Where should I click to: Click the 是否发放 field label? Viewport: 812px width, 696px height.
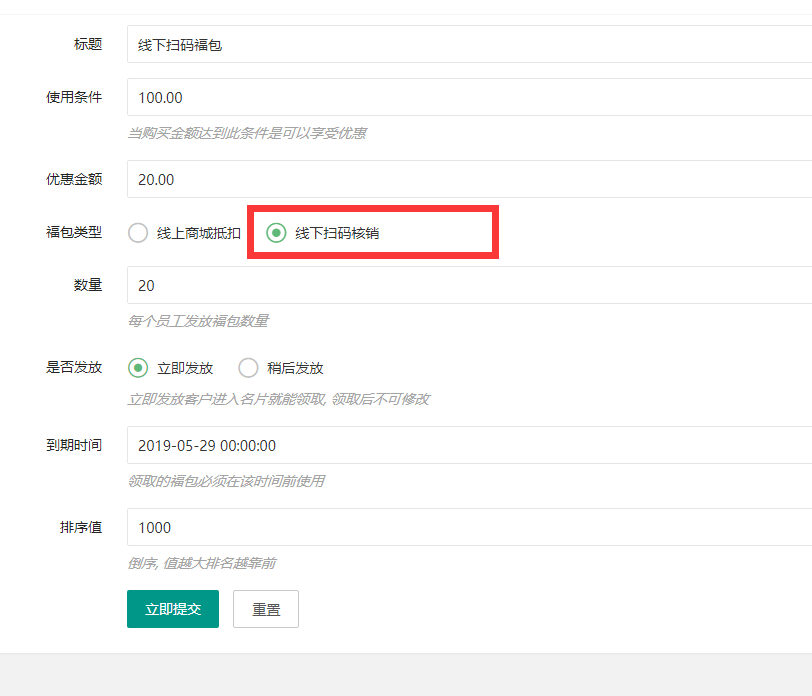74,367
